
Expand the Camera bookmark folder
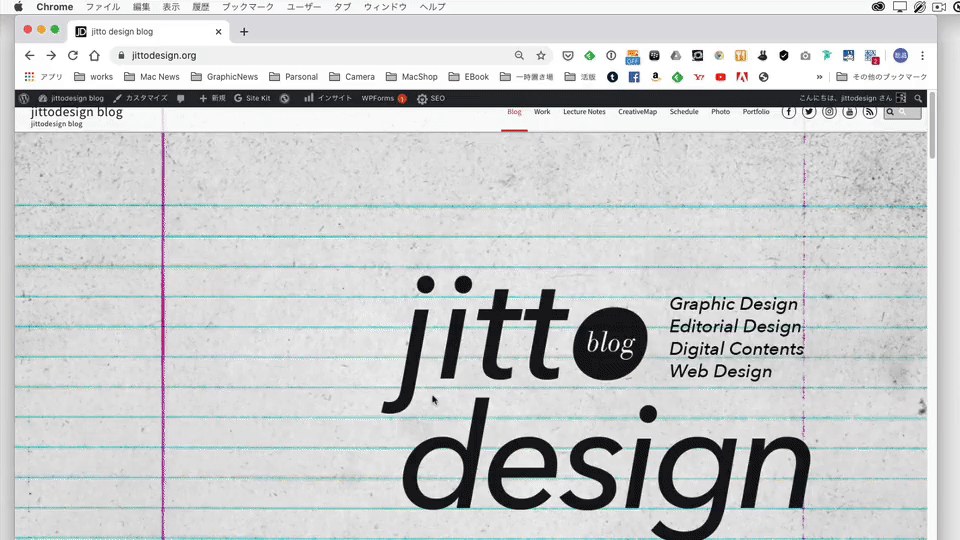point(351,77)
